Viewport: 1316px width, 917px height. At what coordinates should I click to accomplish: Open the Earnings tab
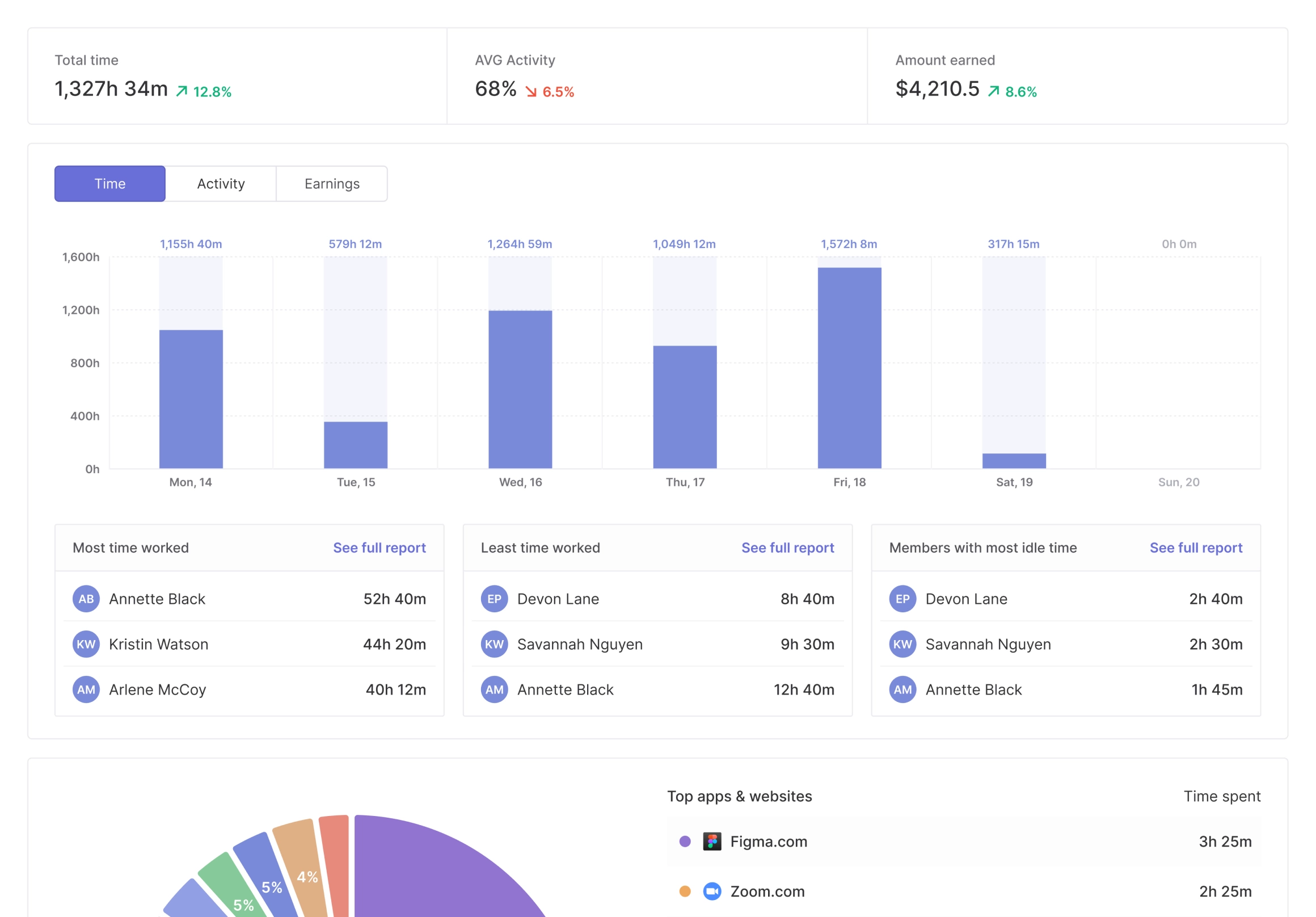[332, 183]
